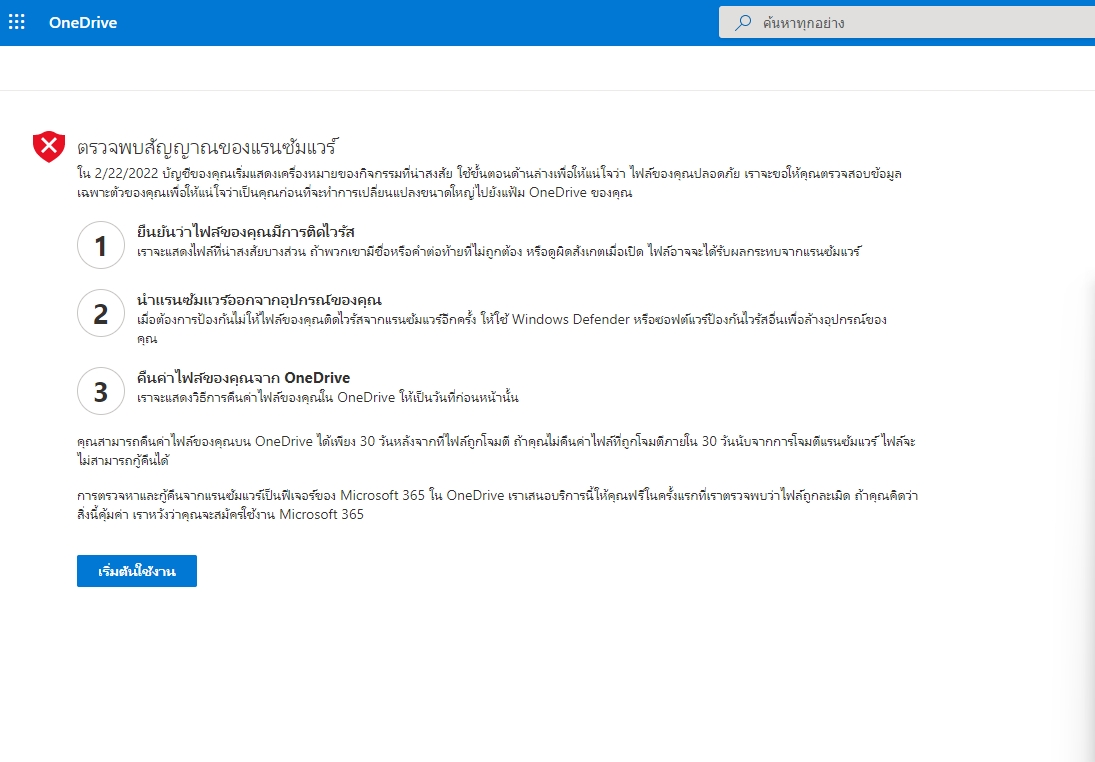This screenshot has width=1095, height=762.
Task: Click the OneDrive header title
Action: 82,22
